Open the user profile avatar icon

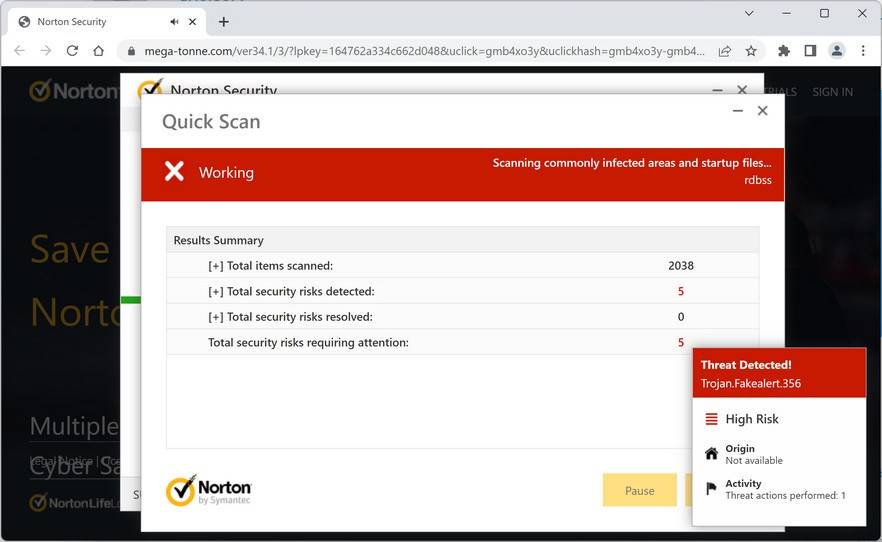(836, 51)
